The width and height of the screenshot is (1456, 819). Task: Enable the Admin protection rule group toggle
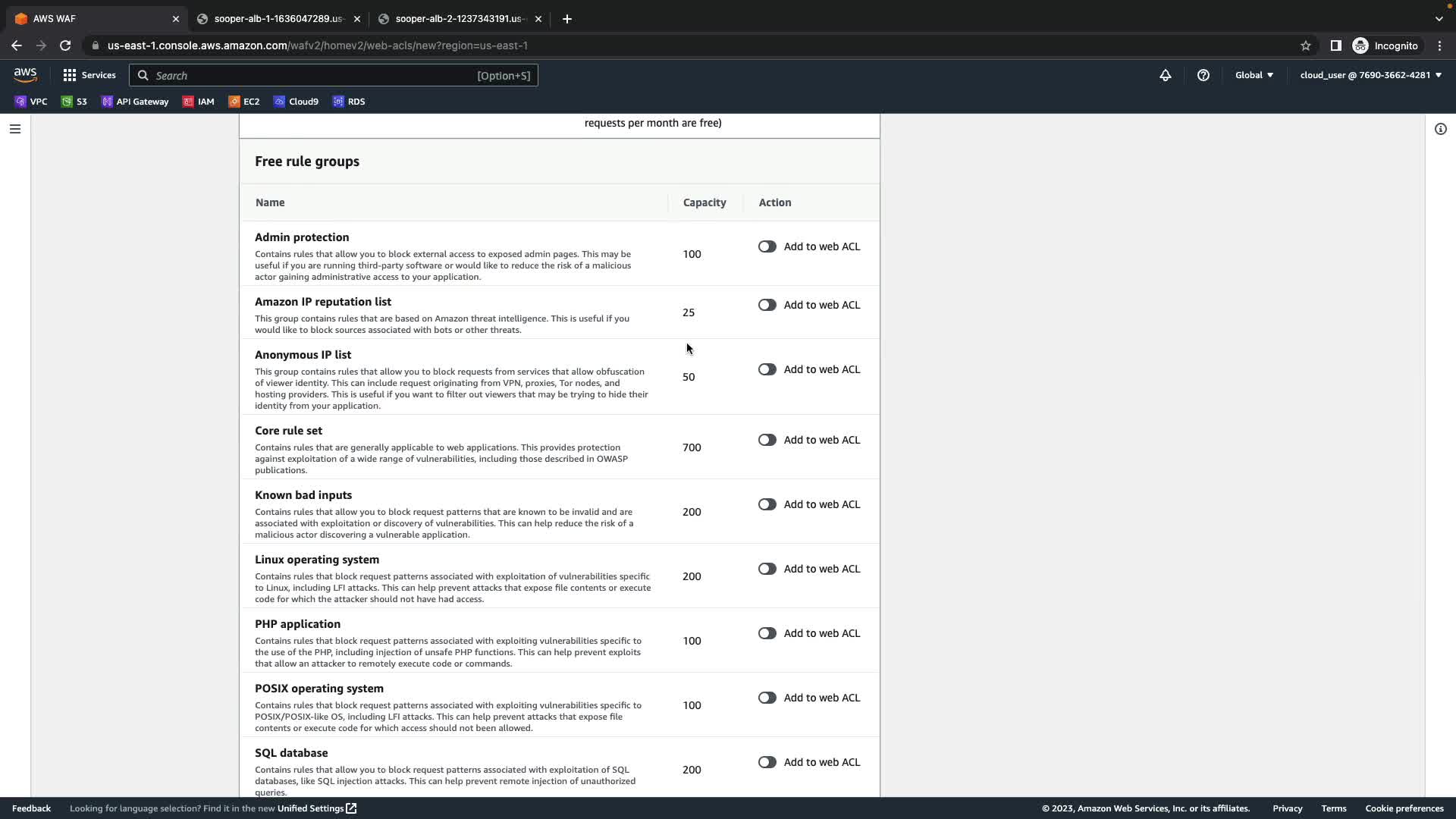pyautogui.click(x=767, y=246)
